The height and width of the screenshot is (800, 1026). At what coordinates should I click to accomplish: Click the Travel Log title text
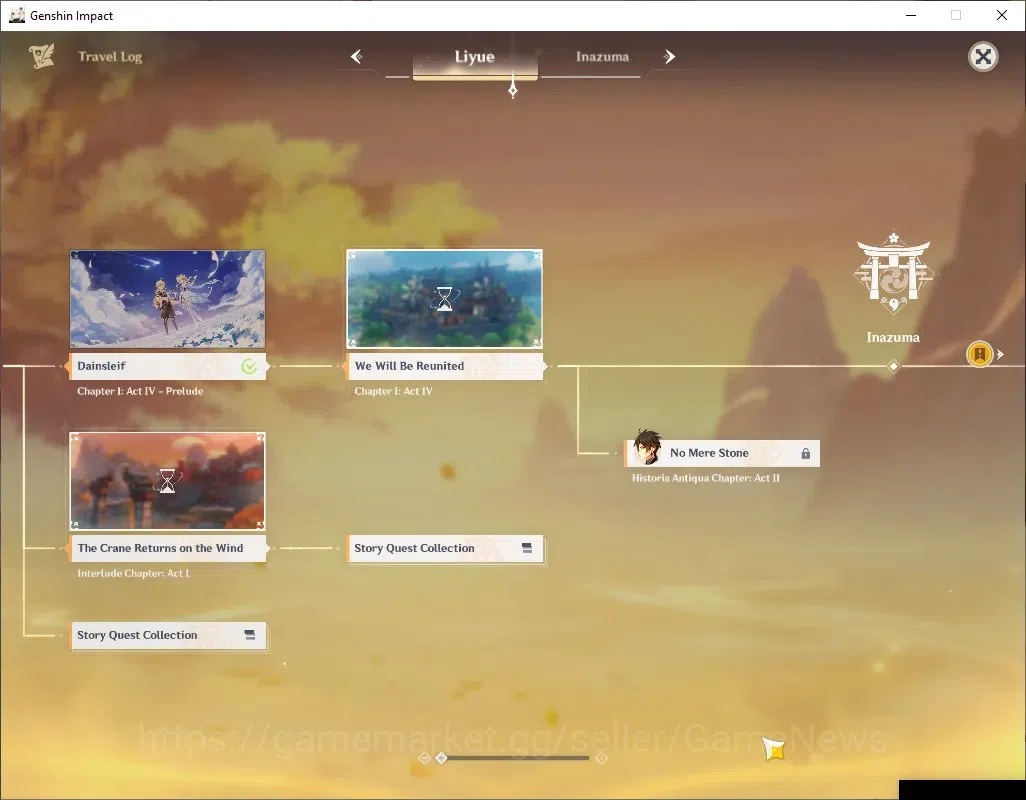tap(110, 57)
